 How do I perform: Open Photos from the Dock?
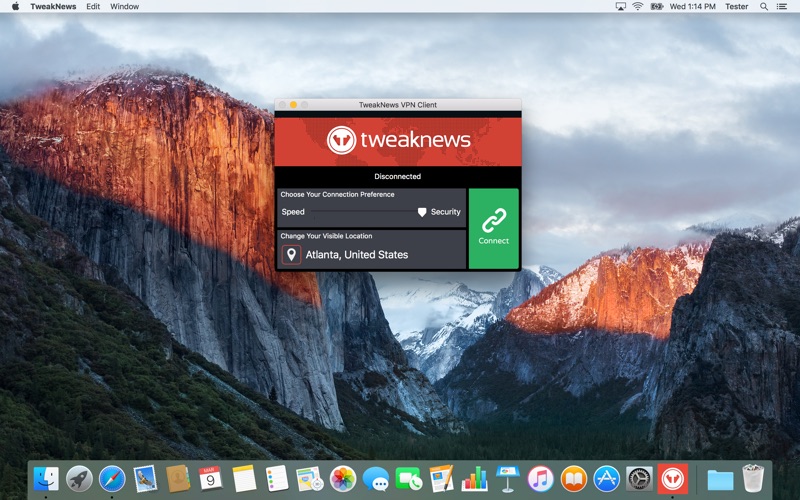[x=343, y=479]
